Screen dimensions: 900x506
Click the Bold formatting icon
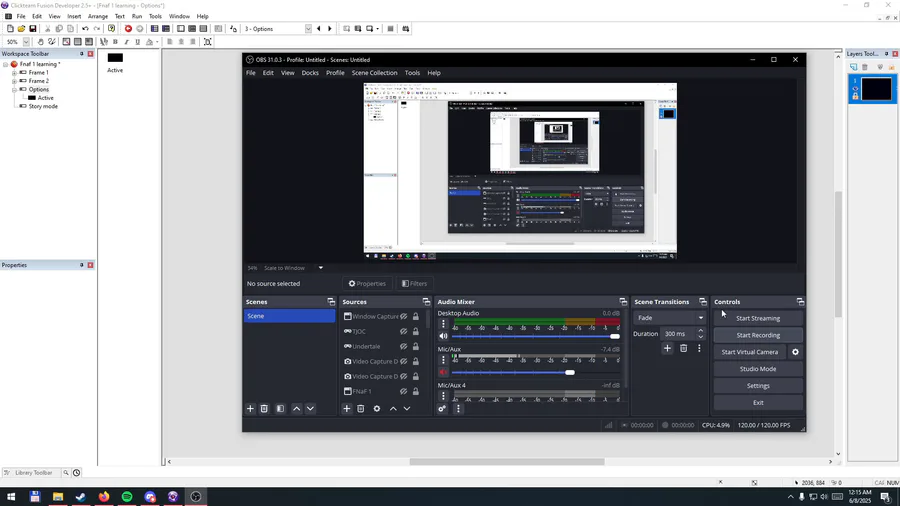[115, 42]
